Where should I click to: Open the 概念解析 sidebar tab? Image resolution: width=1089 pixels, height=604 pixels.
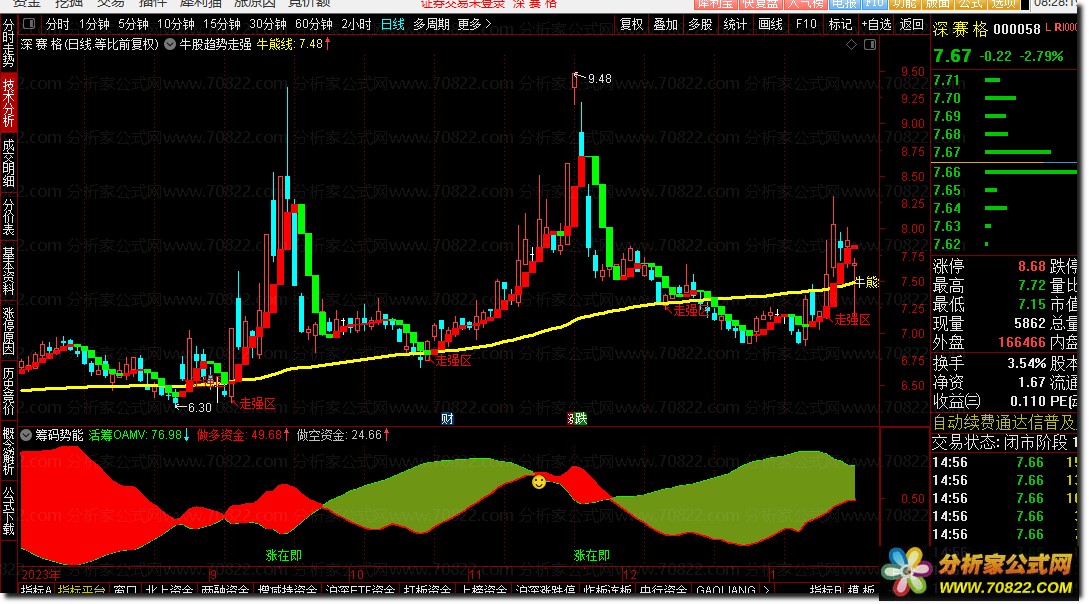8,451
